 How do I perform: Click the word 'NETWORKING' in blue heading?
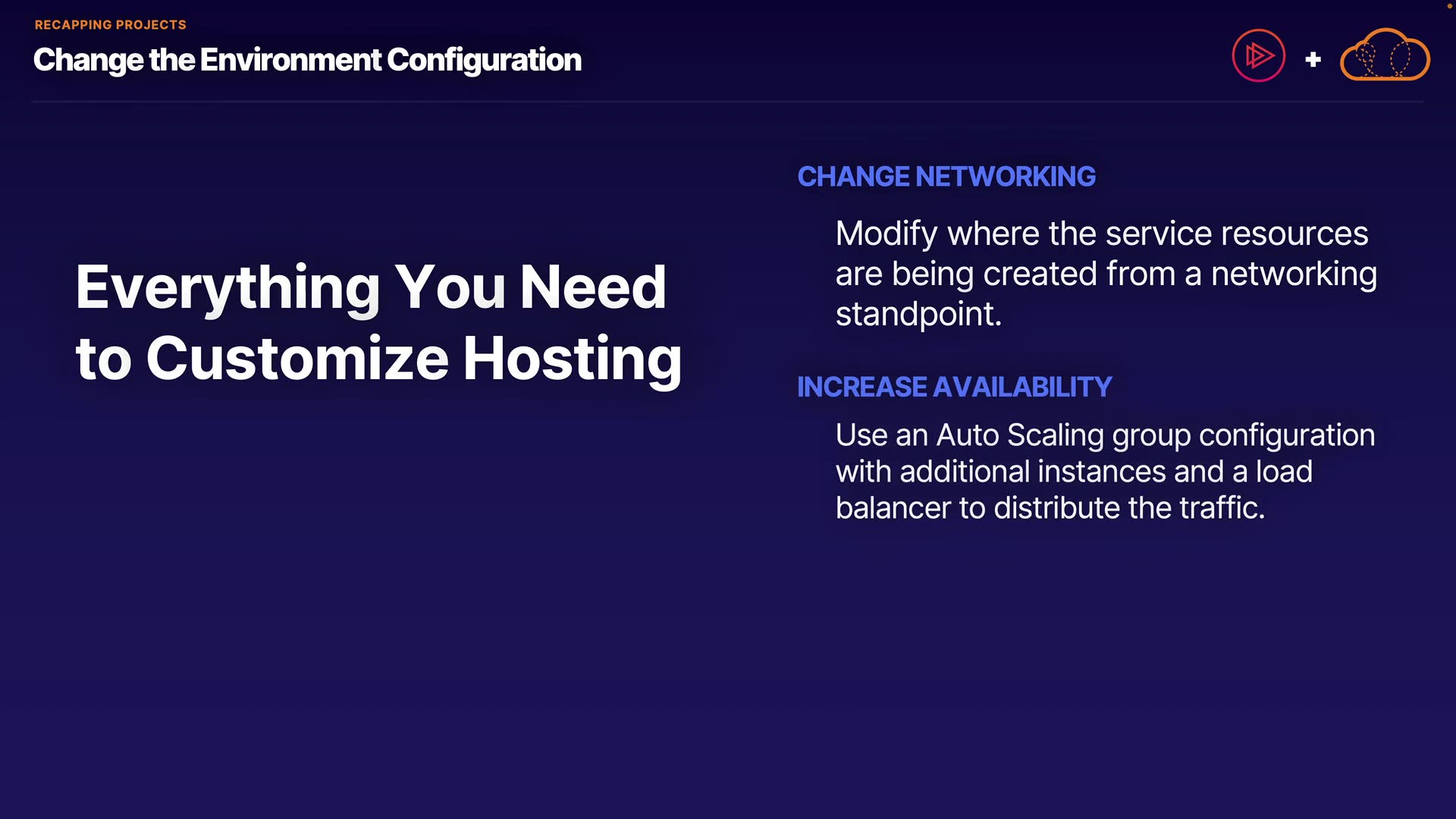(1005, 177)
